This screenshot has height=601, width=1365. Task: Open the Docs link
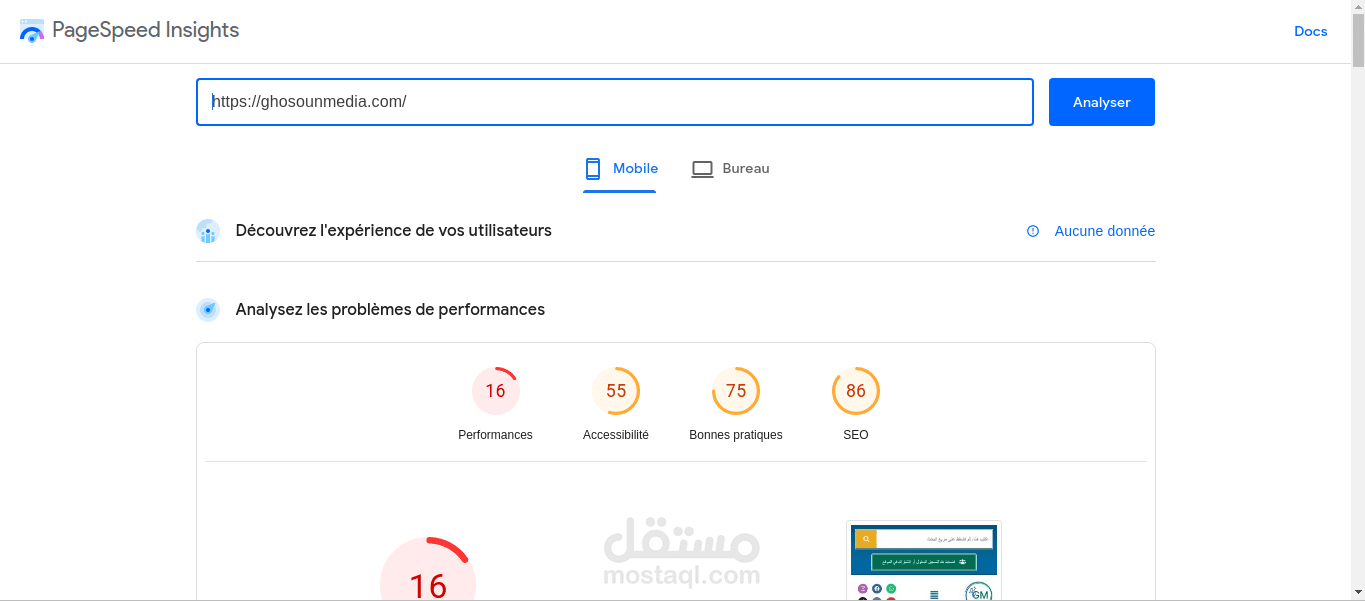tap(1310, 31)
